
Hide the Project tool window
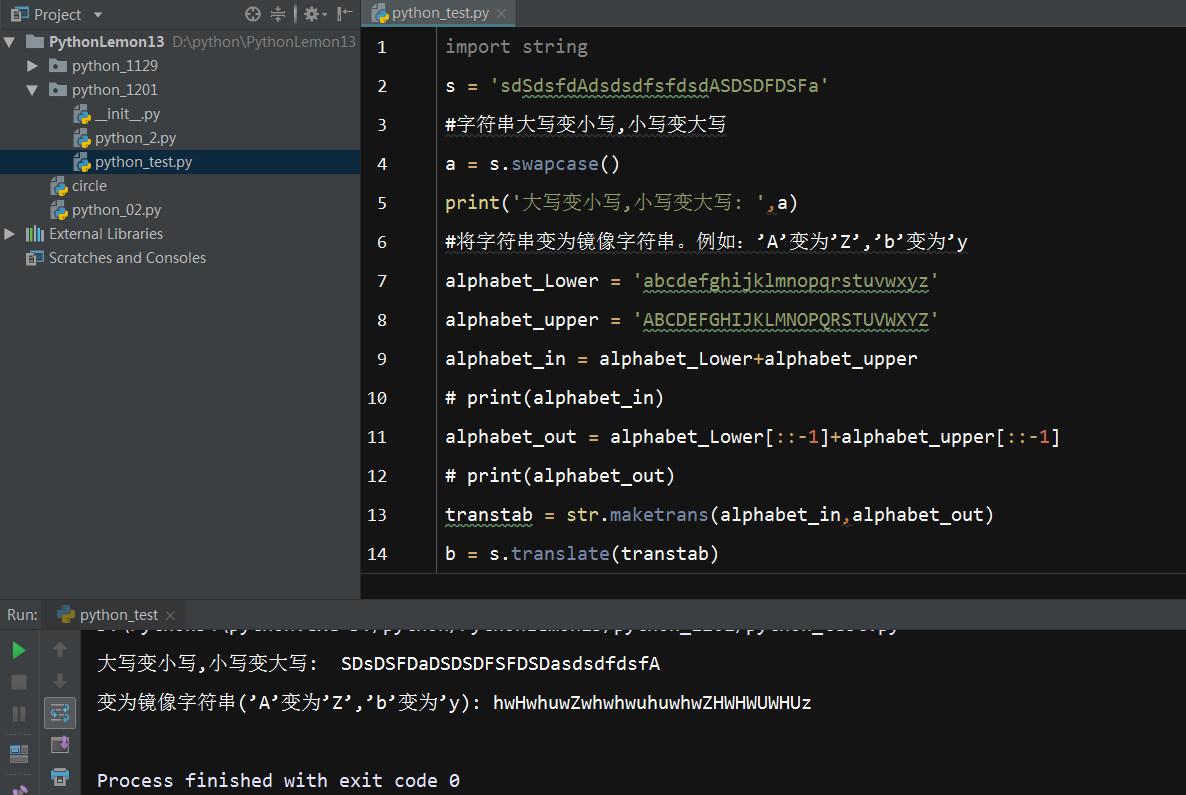coord(345,14)
